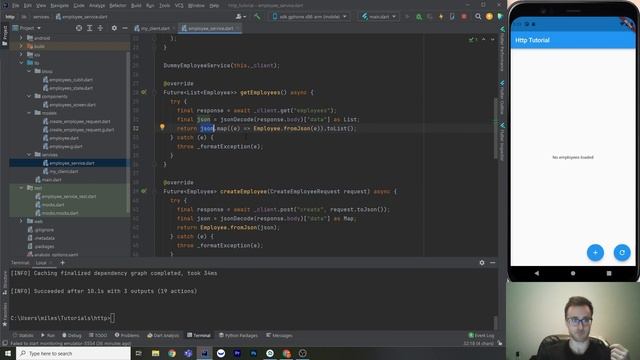Open the Event Log
640x360 pixels.
[x=481, y=336]
